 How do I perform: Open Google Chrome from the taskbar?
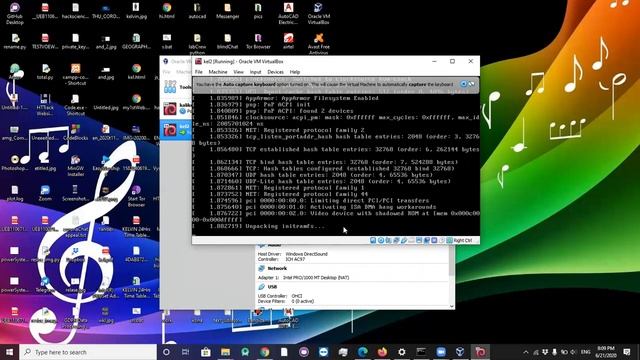click(x=264, y=352)
